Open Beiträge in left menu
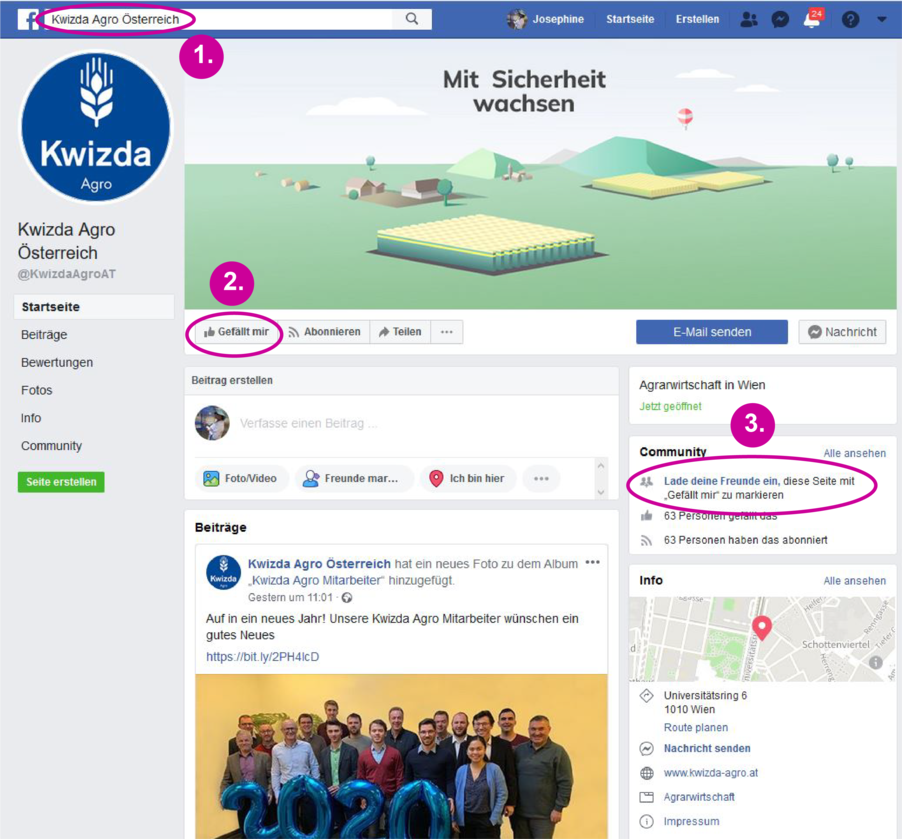The height and width of the screenshot is (839, 902). coord(44,334)
